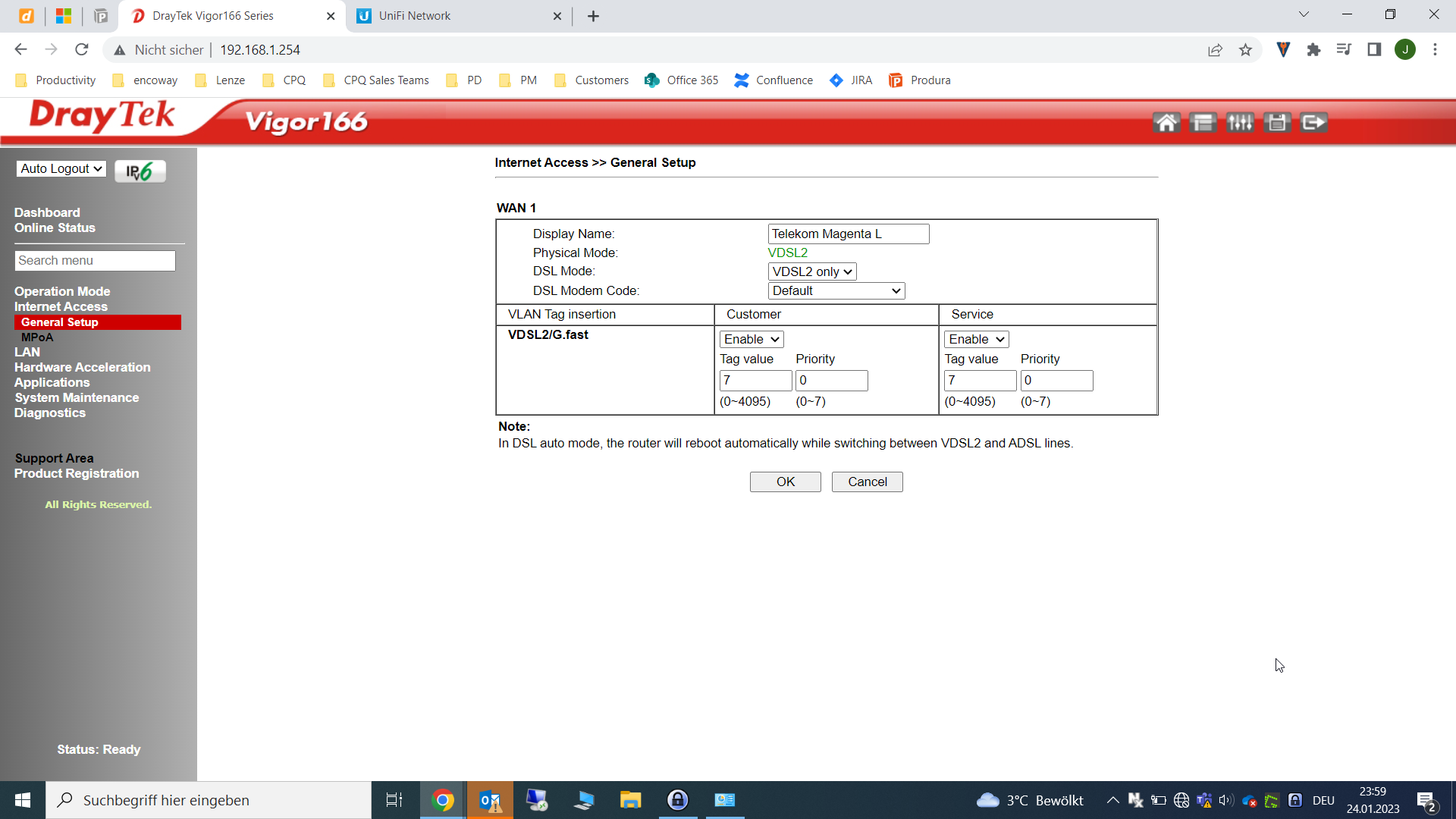
Task: Open the Windows Start menu
Action: [x=23, y=800]
